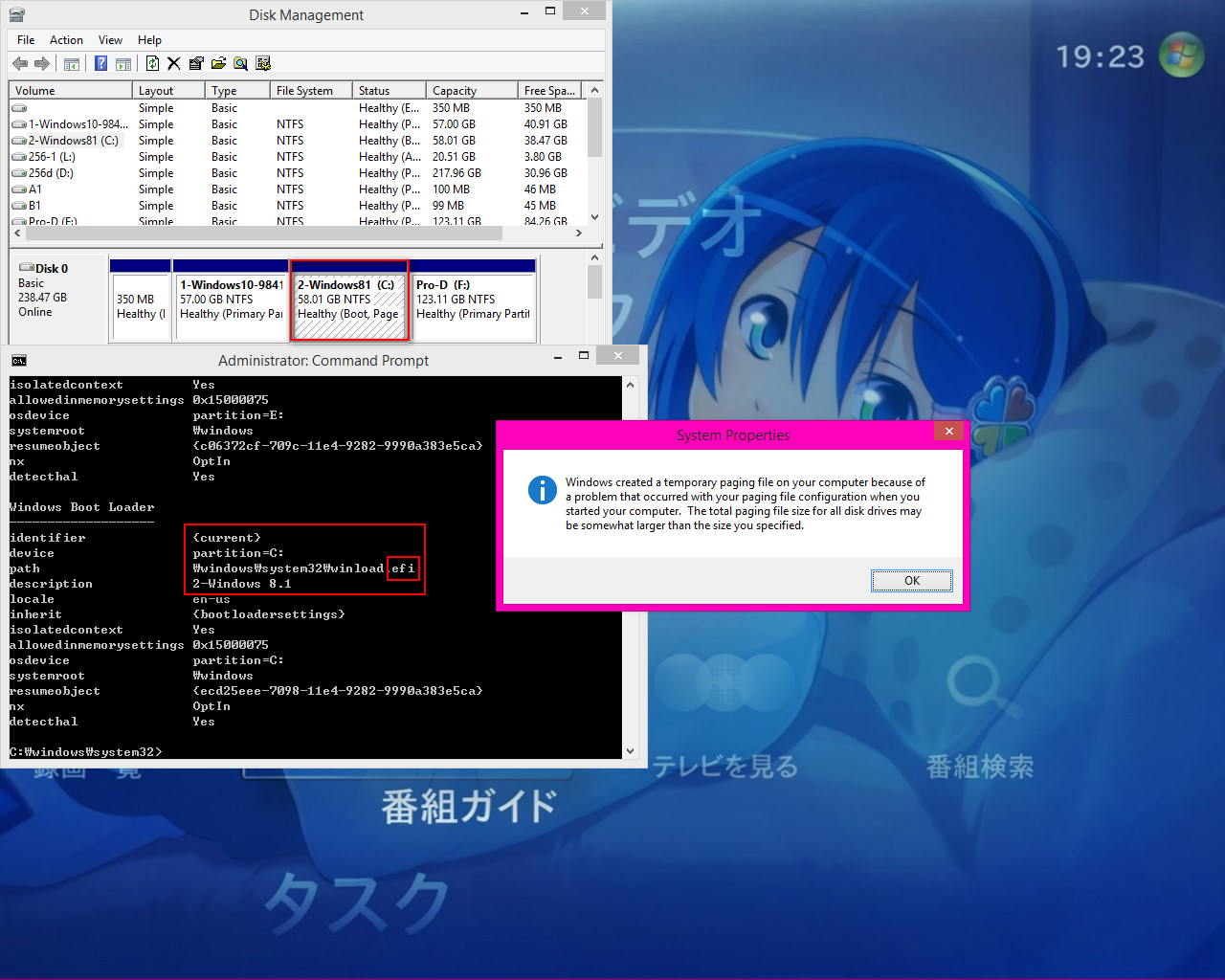Click the disk settings toolbar icon
Screen dimensions: 1225x980
263,64
